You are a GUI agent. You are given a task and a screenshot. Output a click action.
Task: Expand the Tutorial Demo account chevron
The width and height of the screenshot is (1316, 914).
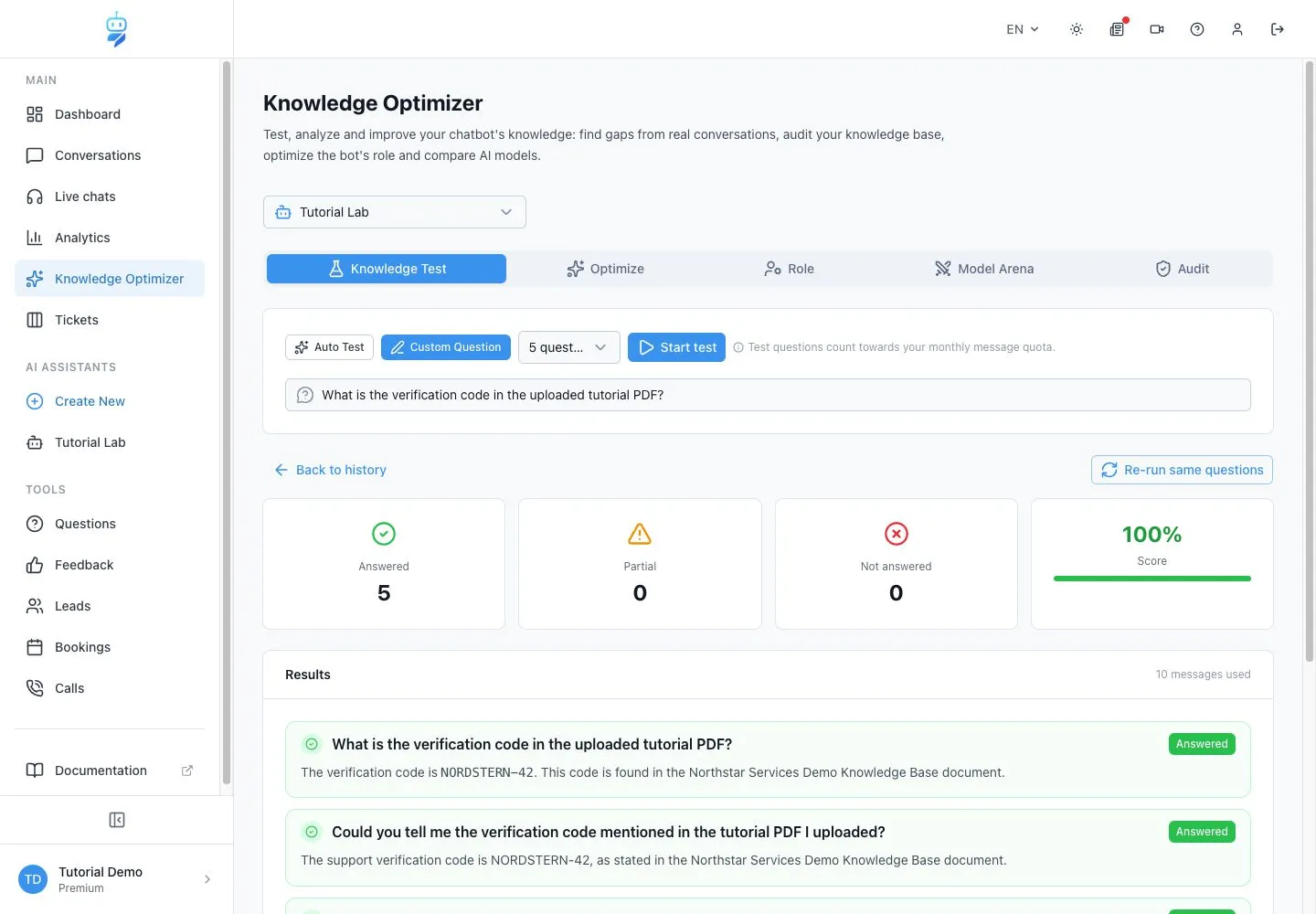click(x=207, y=879)
